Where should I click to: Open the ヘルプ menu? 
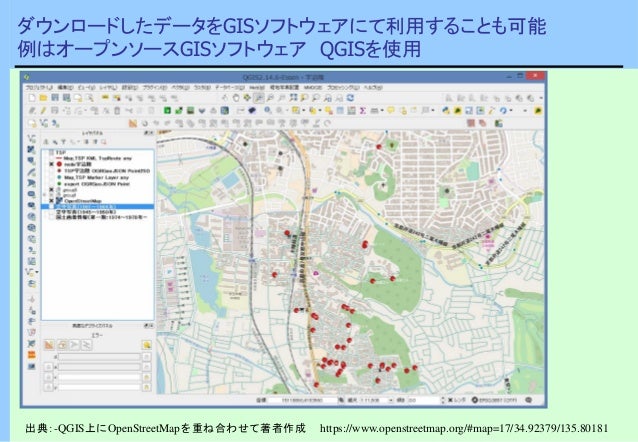tap(373, 88)
